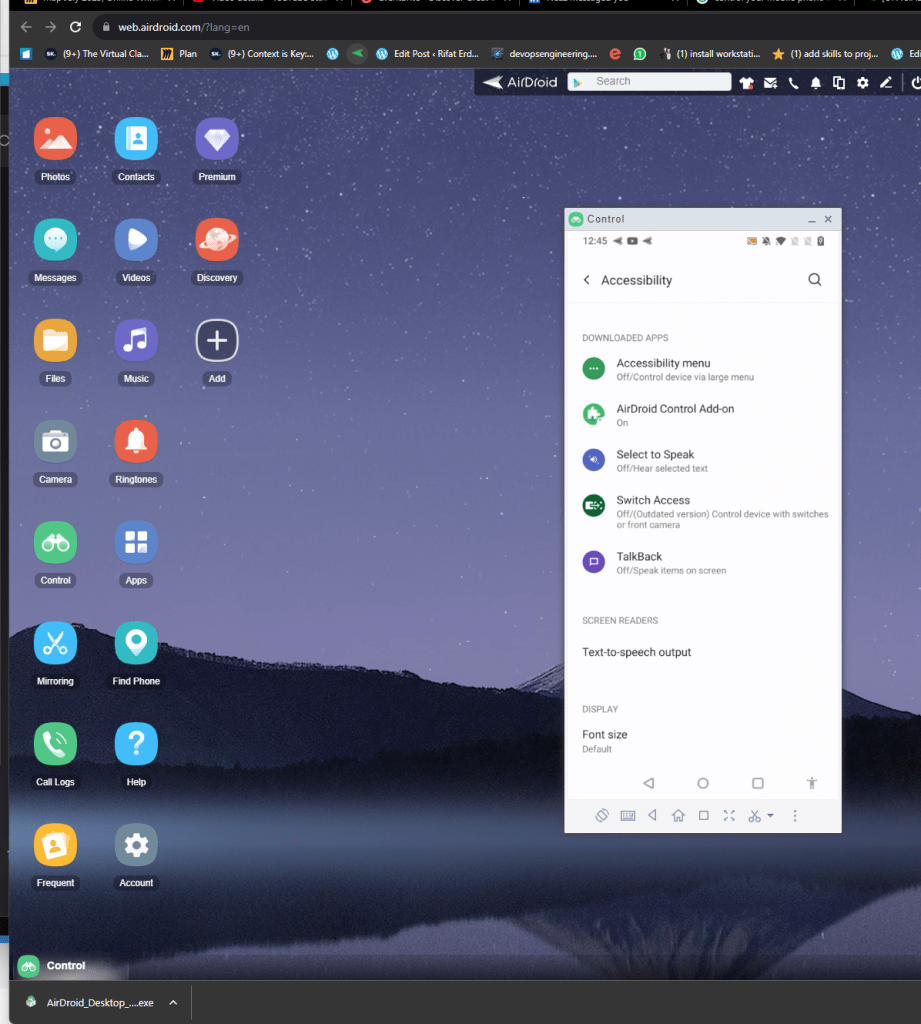Open the Accessibility menu setting
921x1024 pixels.
tap(704, 369)
